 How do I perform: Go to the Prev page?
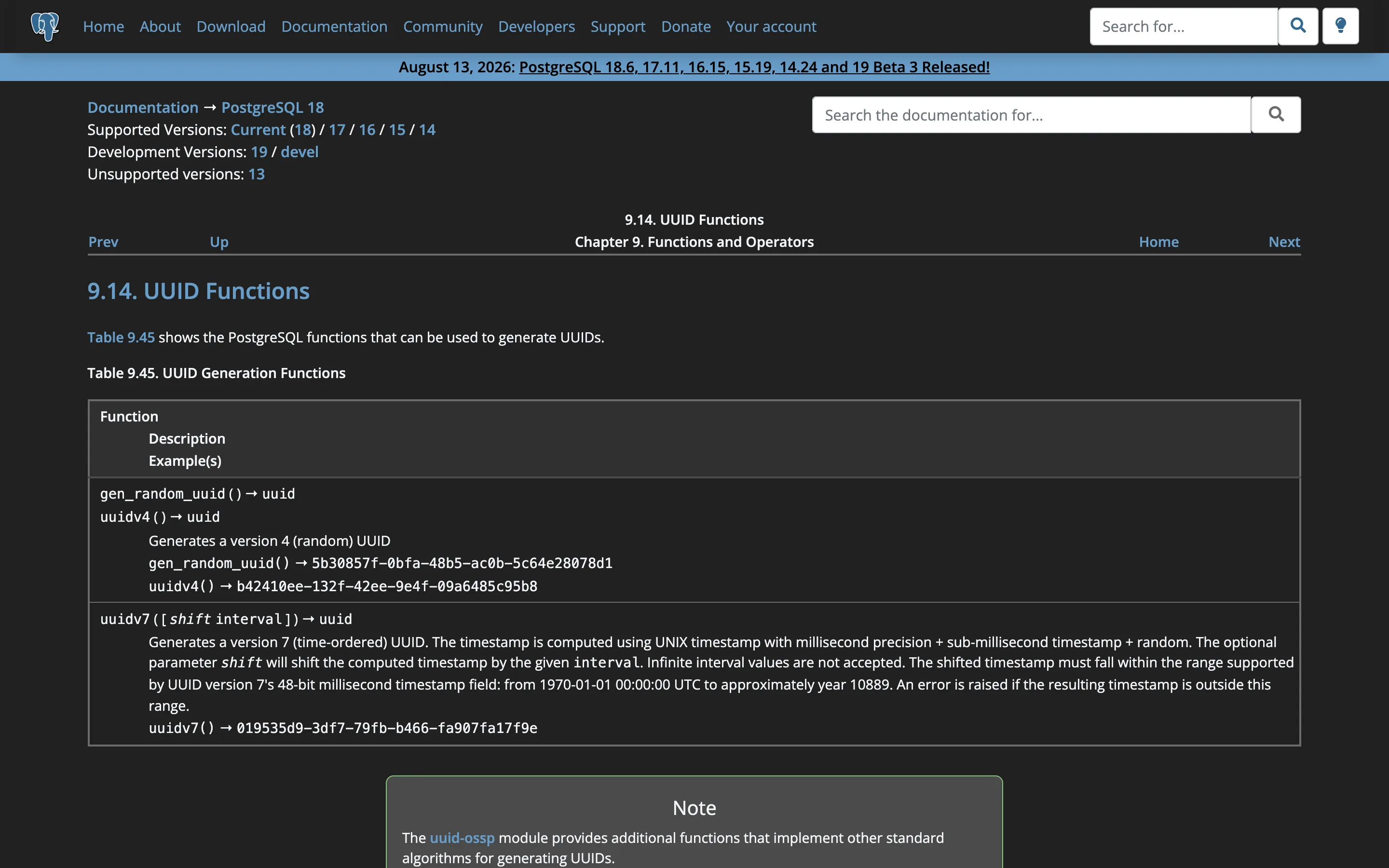pos(103,242)
